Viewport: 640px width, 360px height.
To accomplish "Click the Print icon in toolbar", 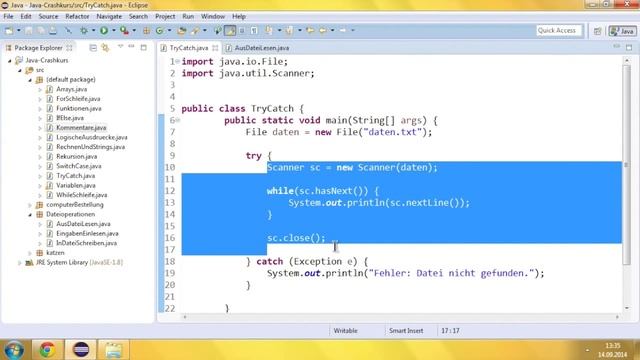I will 53,31.
